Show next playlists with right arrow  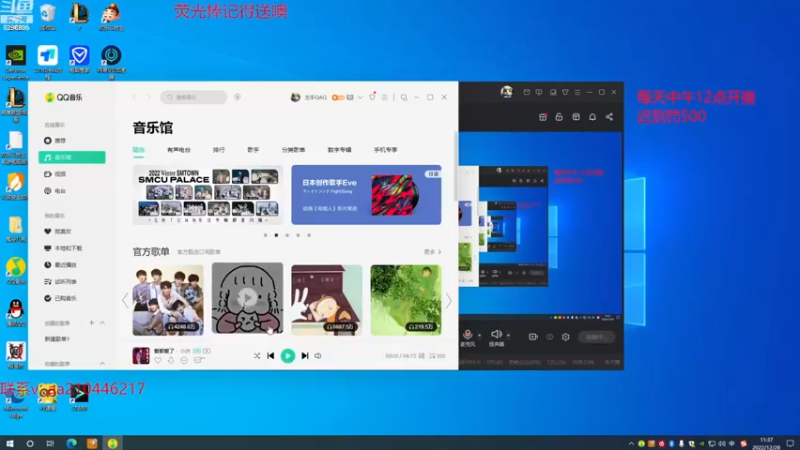(x=448, y=301)
